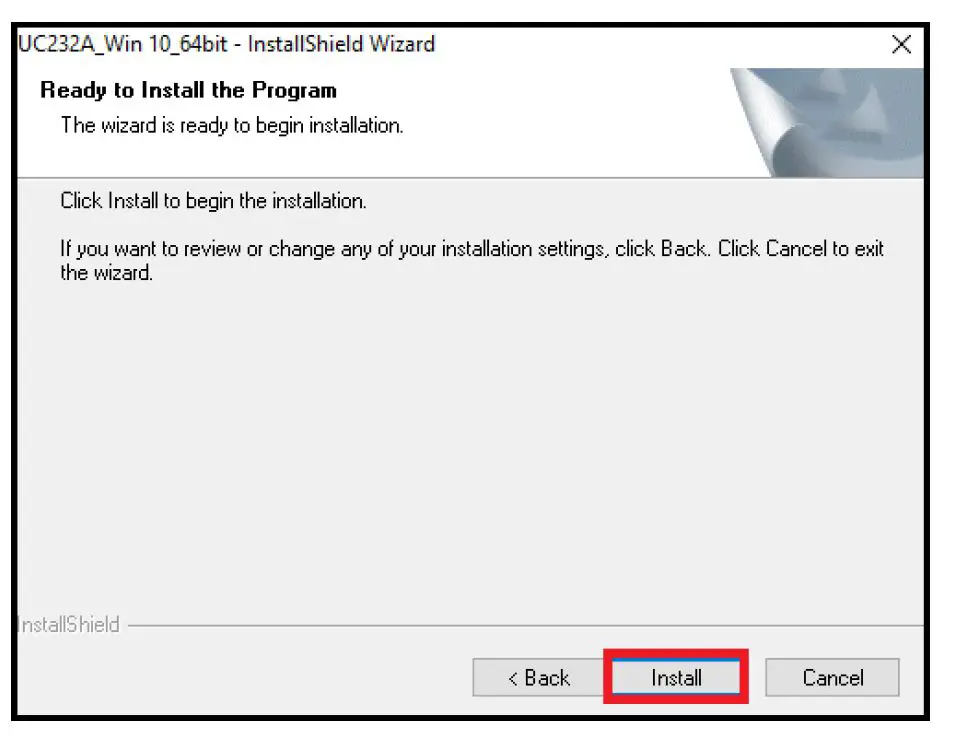Select the 'Ready to Install the Program' heading
The height and width of the screenshot is (737, 959).
(188, 90)
